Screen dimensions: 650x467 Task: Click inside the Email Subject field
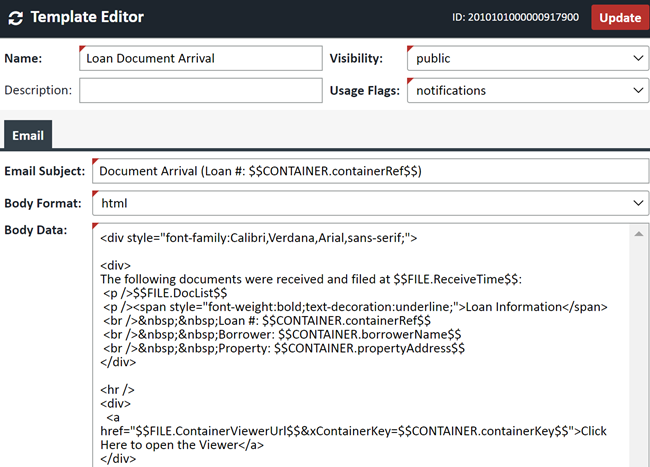370,171
